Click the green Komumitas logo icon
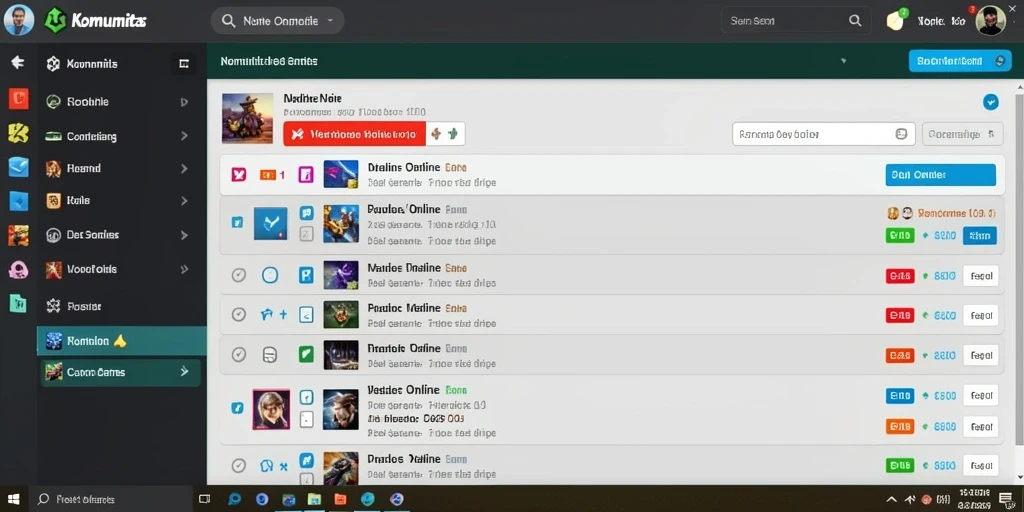The image size is (1024, 512). (x=55, y=21)
